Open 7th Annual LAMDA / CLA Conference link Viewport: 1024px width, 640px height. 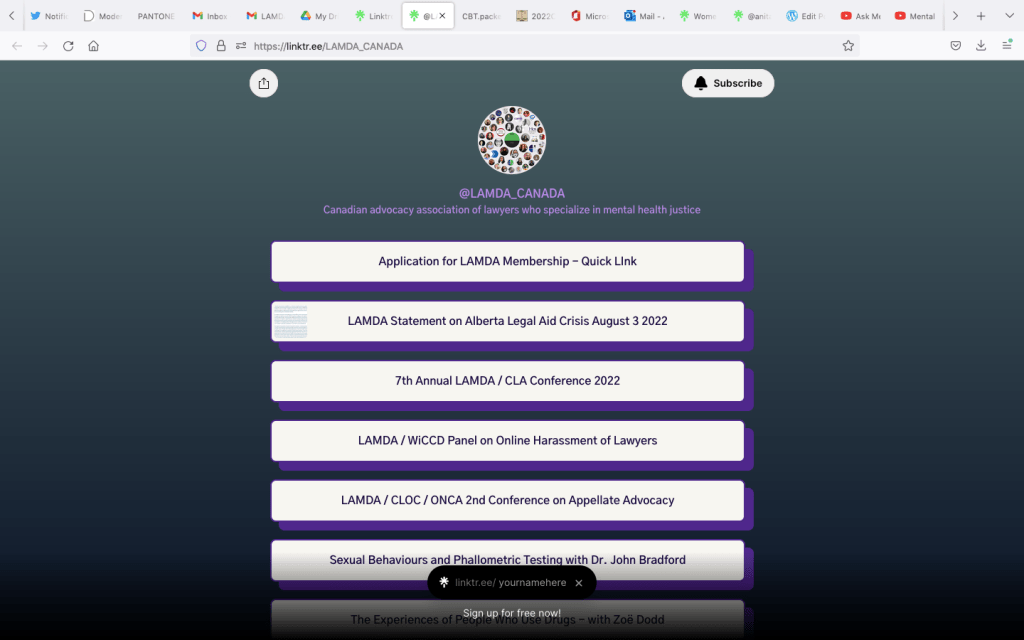(x=507, y=381)
